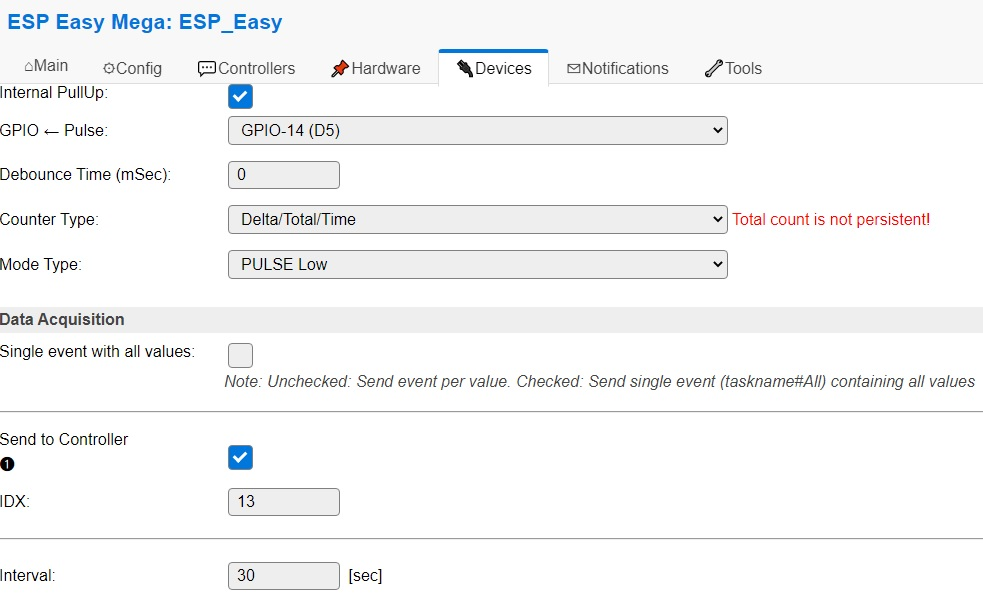Viewport: 983px width, 609px height.
Task: Switch to the Config tab
Action: pos(132,68)
